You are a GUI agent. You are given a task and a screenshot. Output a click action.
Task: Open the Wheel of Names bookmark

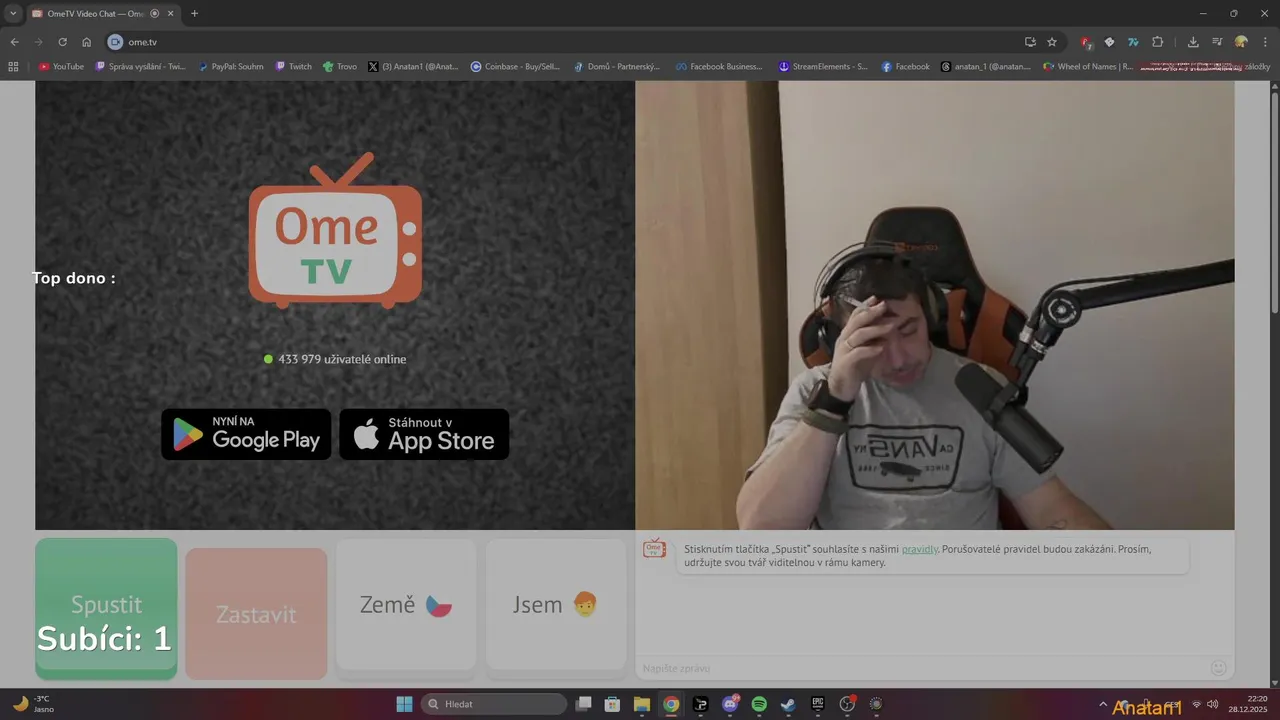(x=1088, y=66)
